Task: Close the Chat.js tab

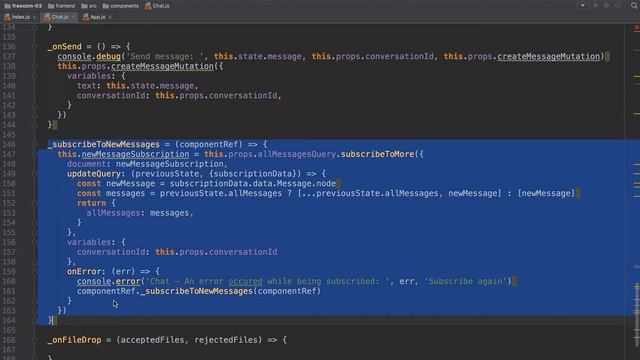Action: tap(73, 17)
